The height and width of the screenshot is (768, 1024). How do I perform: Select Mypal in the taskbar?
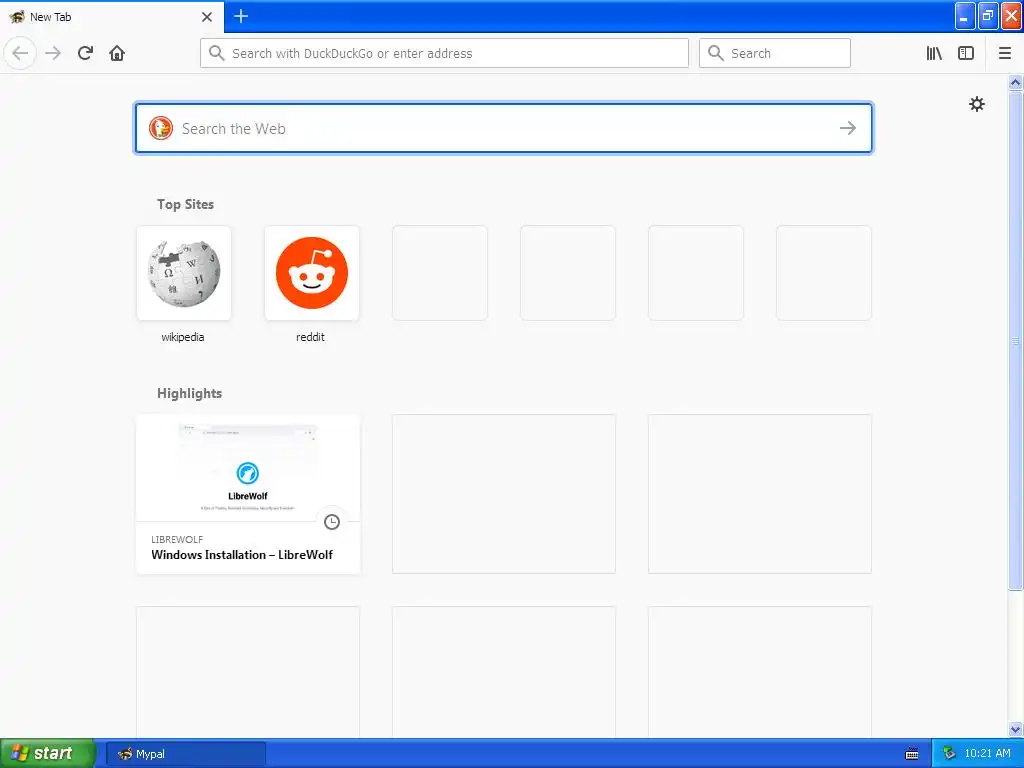click(x=185, y=754)
